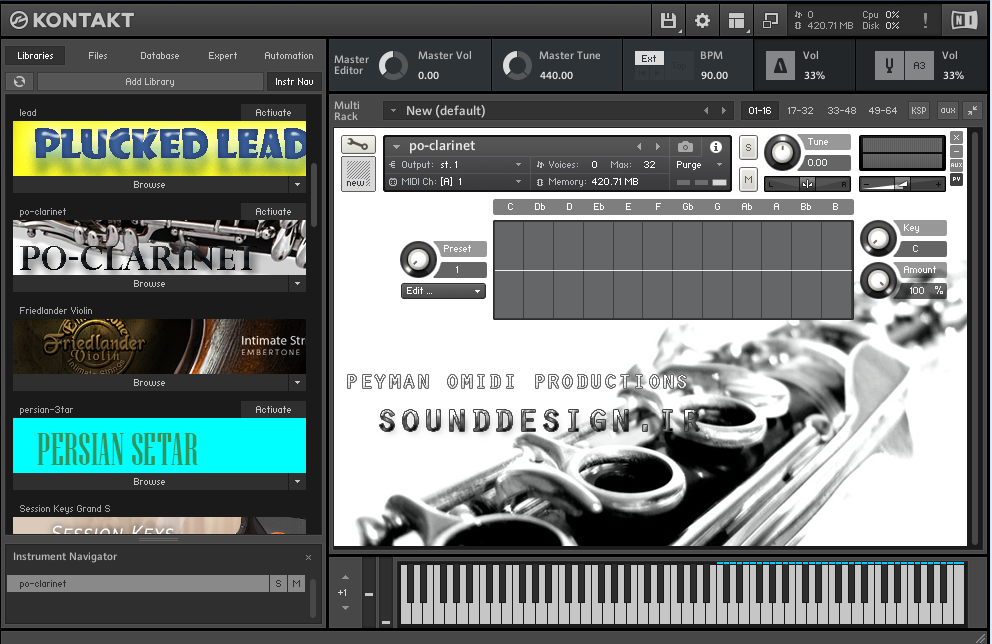Image resolution: width=992 pixels, height=644 pixels.
Task: Select rack page 17-32
Action: (x=800, y=111)
